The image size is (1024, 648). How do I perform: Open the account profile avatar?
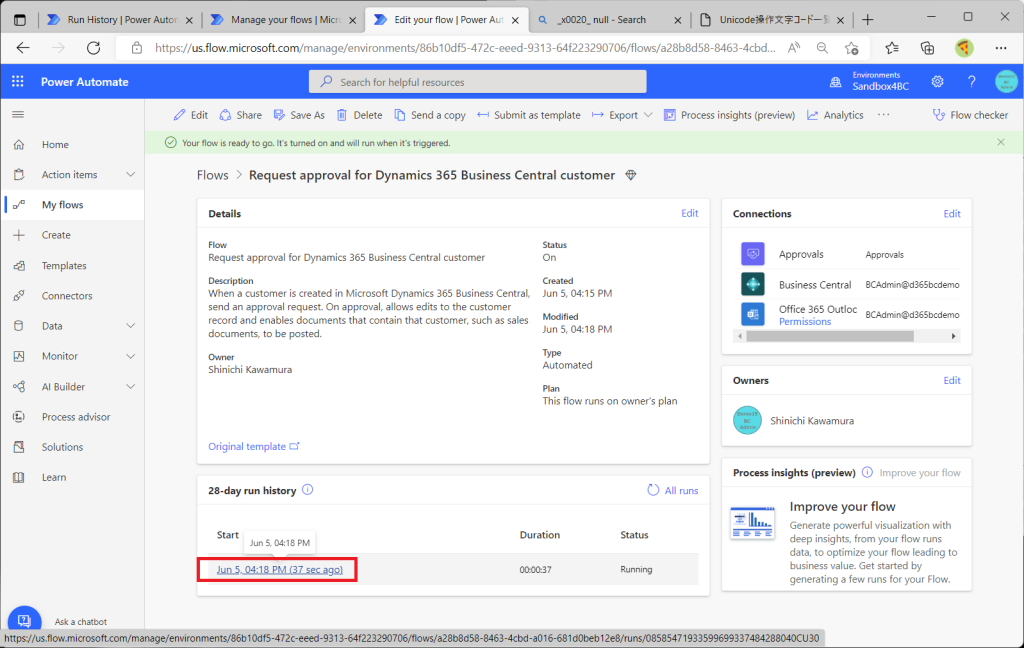click(1006, 82)
